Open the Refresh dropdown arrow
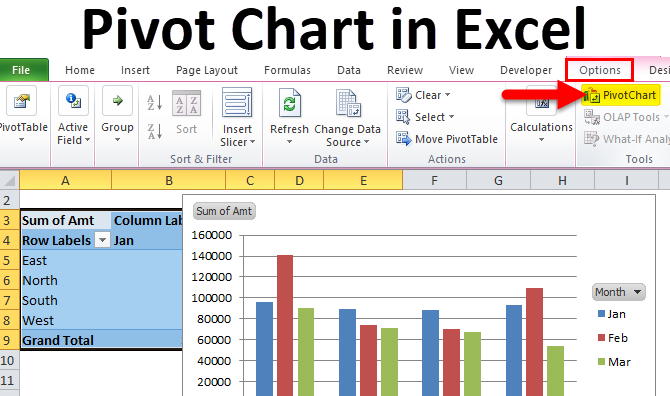Image resolution: width=670 pixels, height=396 pixels. click(289, 142)
